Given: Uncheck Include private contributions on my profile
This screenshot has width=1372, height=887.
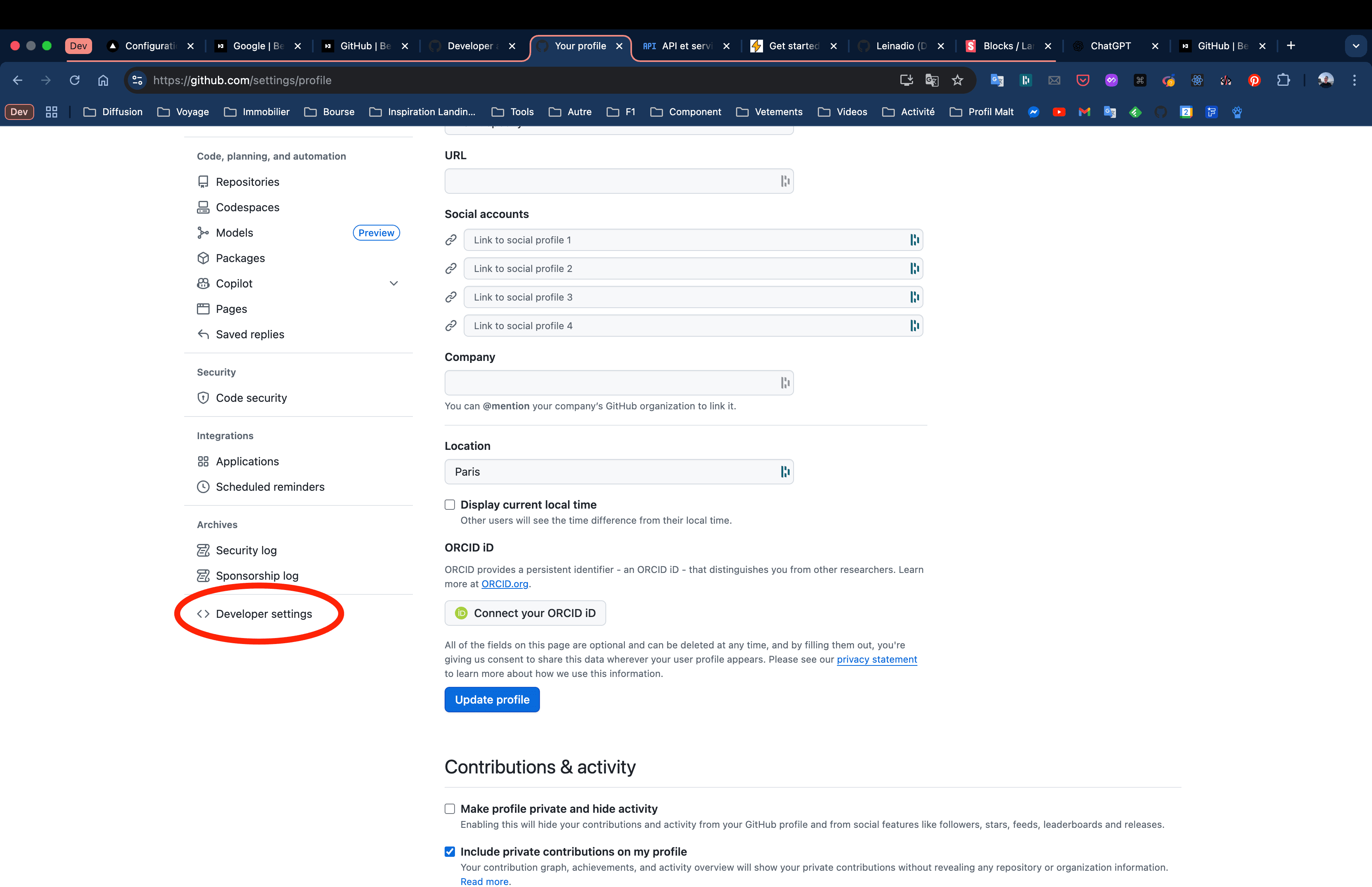Looking at the screenshot, I should click(x=450, y=851).
